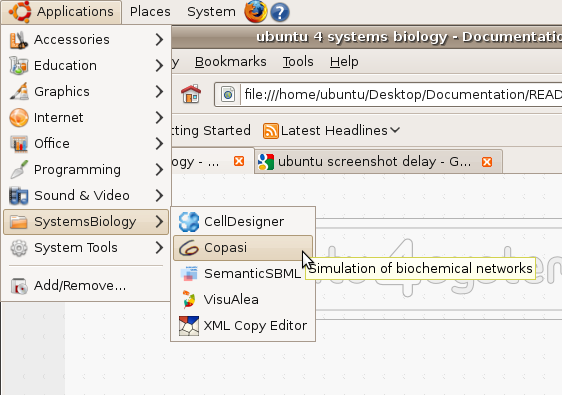
Task: Open the System menu
Action: pyautogui.click(x=211, y=12)
